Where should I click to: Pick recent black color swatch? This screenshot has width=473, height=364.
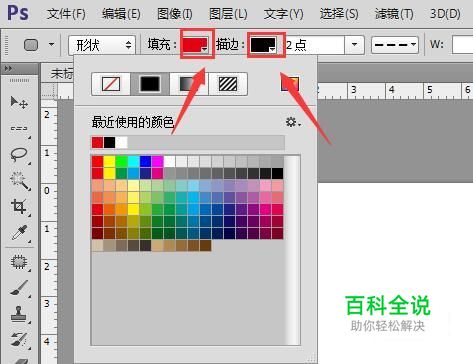(109, 142)
